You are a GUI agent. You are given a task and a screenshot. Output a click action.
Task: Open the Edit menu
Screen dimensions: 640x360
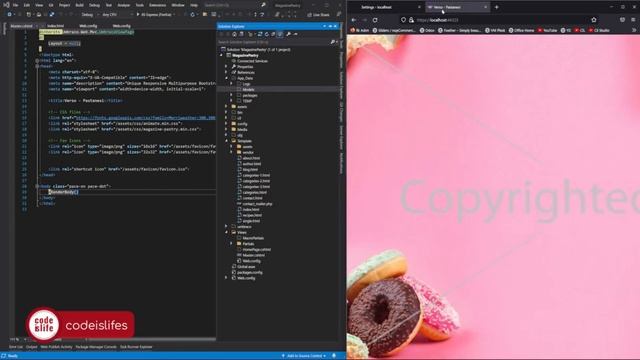[x=27, y=5]
